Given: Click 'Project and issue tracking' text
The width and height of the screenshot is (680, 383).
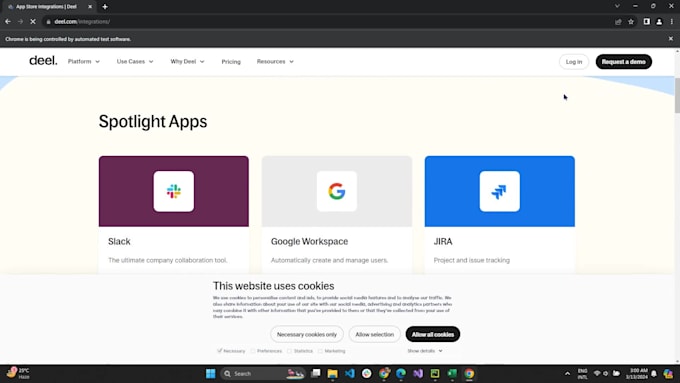Looking at the screenshot, I should [472, 260].
